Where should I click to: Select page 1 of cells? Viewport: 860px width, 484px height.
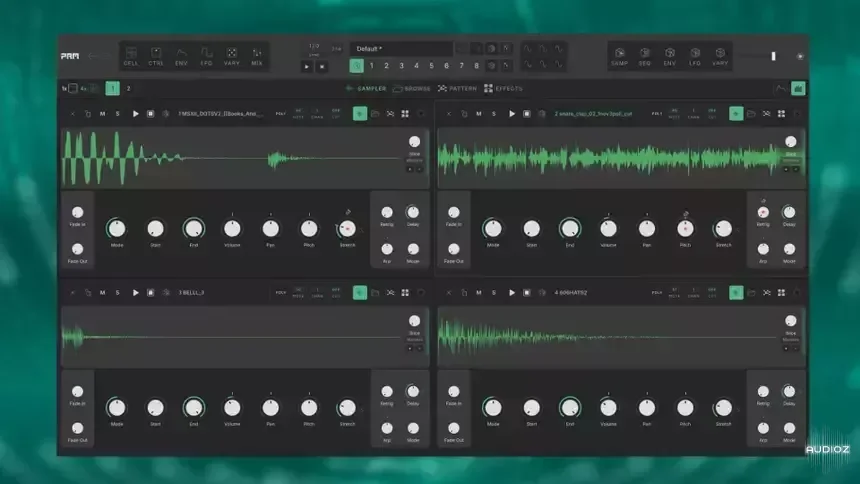tap(112, 88)
